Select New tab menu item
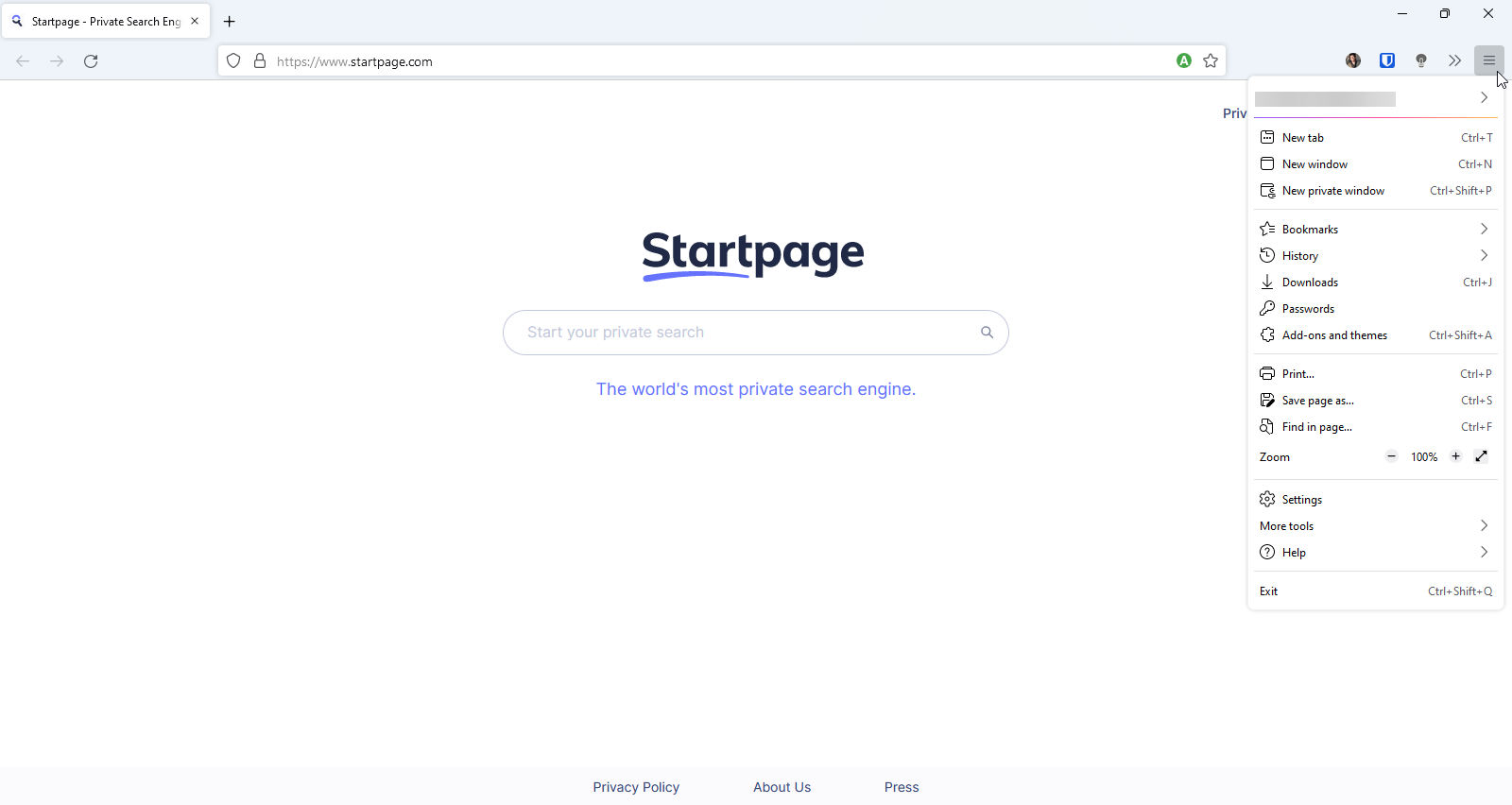Image resolution: width=1512 pixels, height=805 pixels. [1376, 138]
